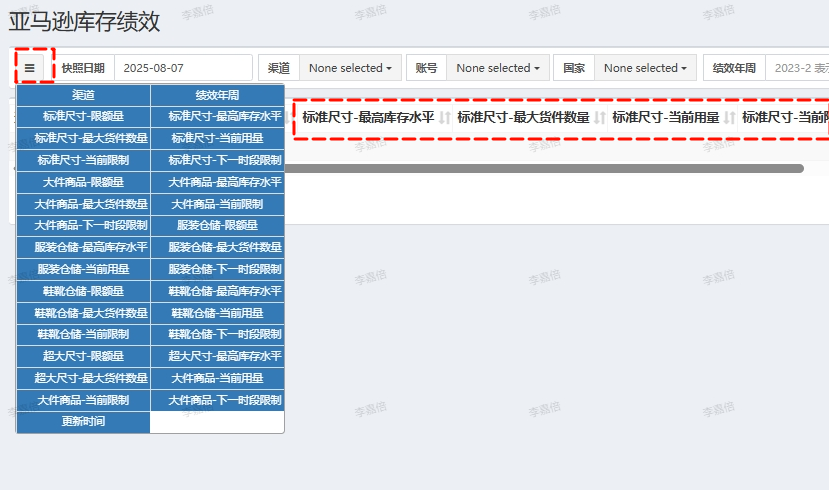
Task: Sort the 标准尺寸-最高库存水平 table column via its arrows
Action: click(x=445, y=117)
